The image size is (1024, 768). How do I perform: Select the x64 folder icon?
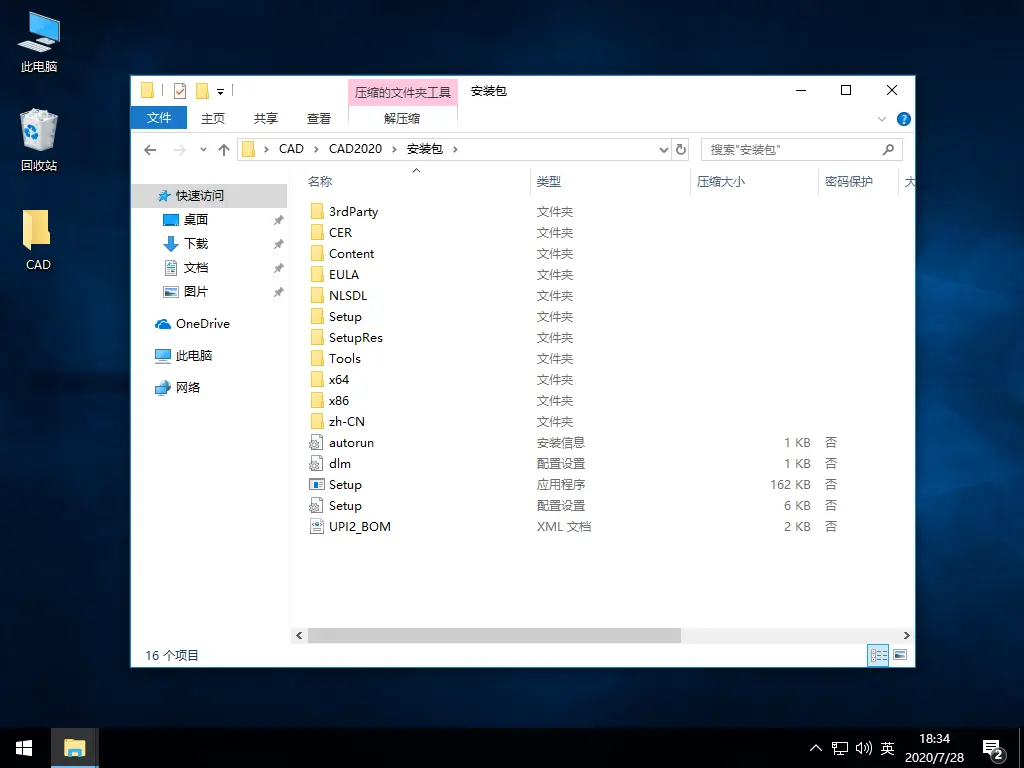pos(317,379)
